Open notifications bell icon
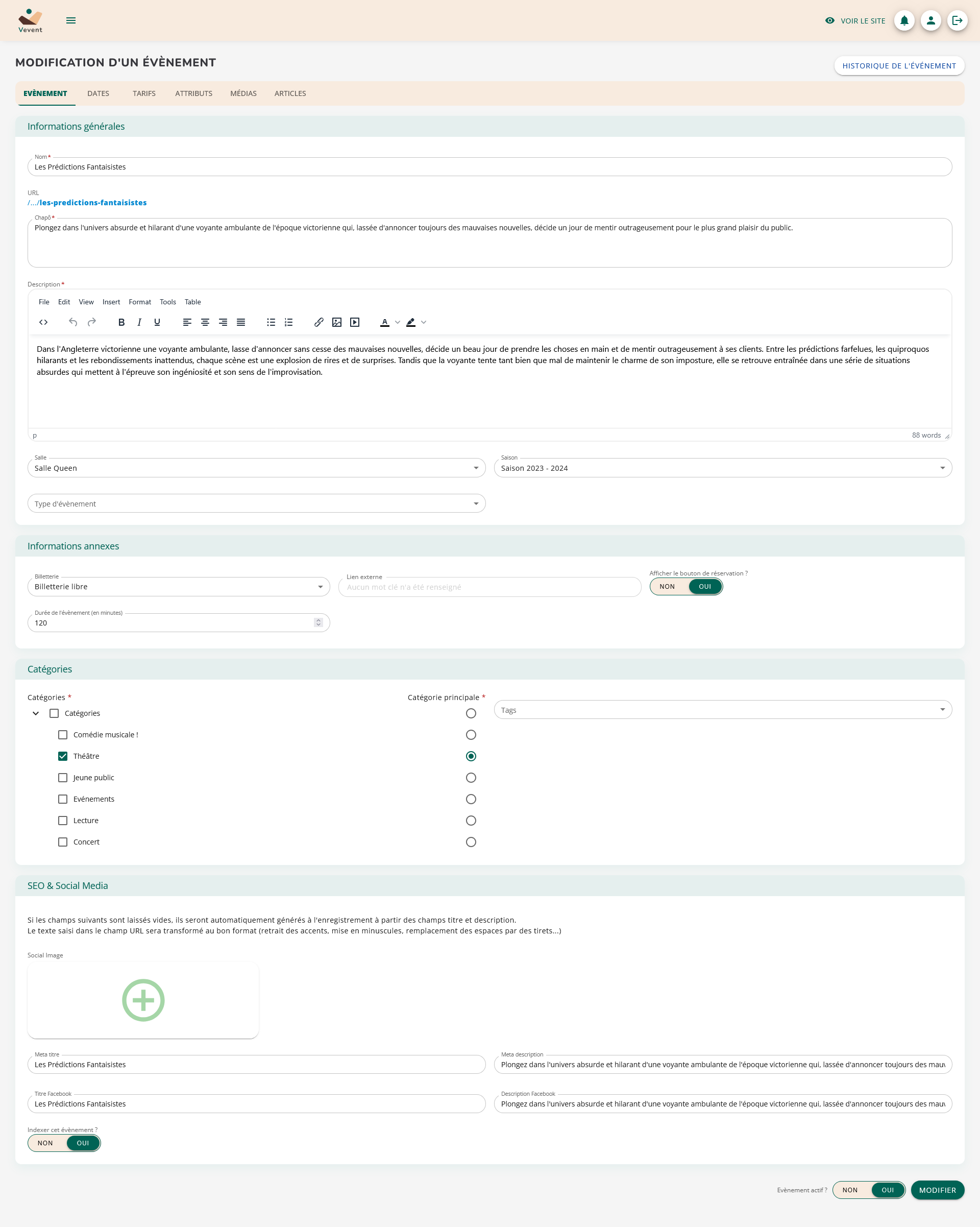 click(x=904, y=20)
